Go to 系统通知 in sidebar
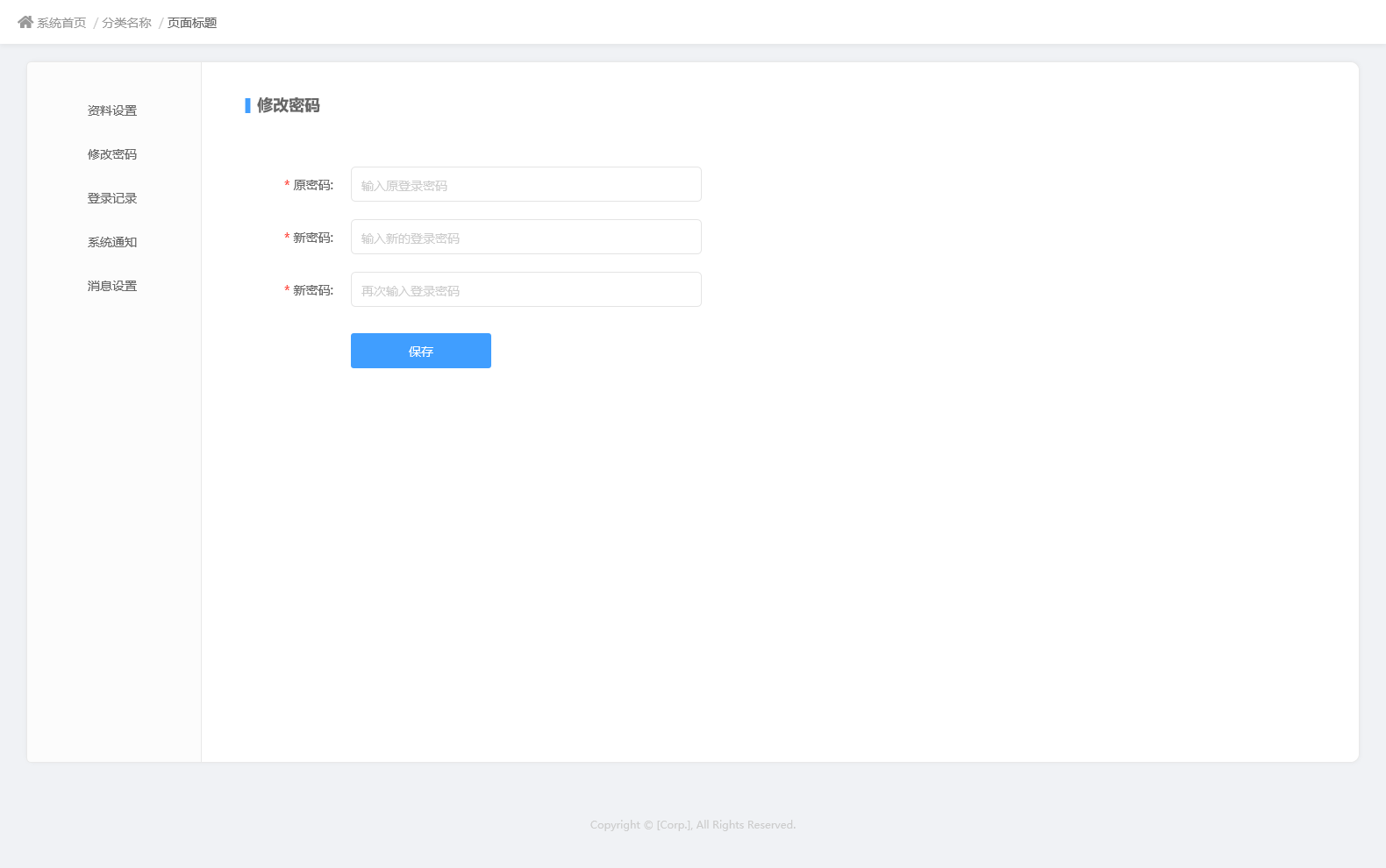This screenshot has width=1386, height=868. point(112,242)
